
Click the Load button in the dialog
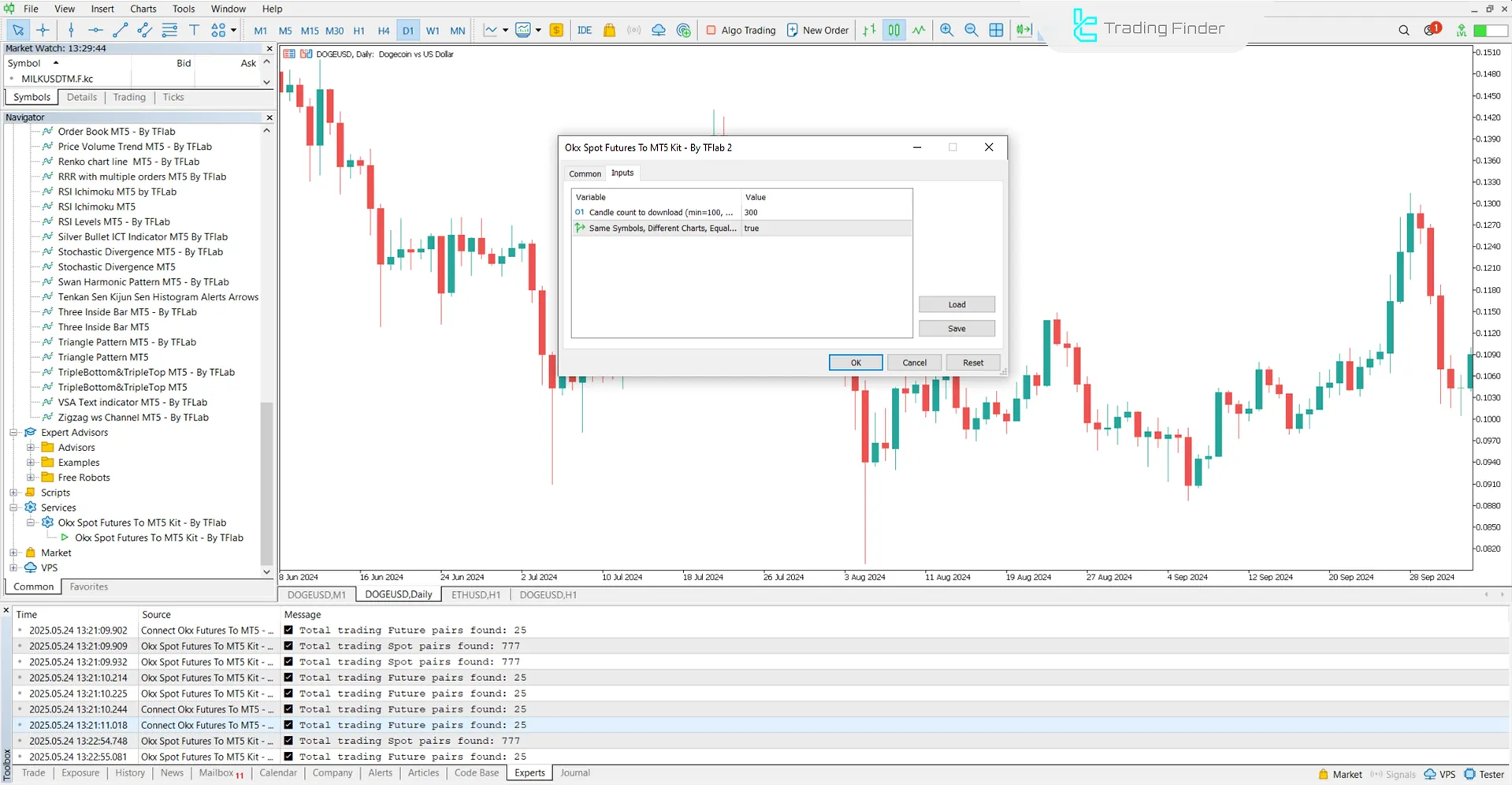[x=957, y=304]
